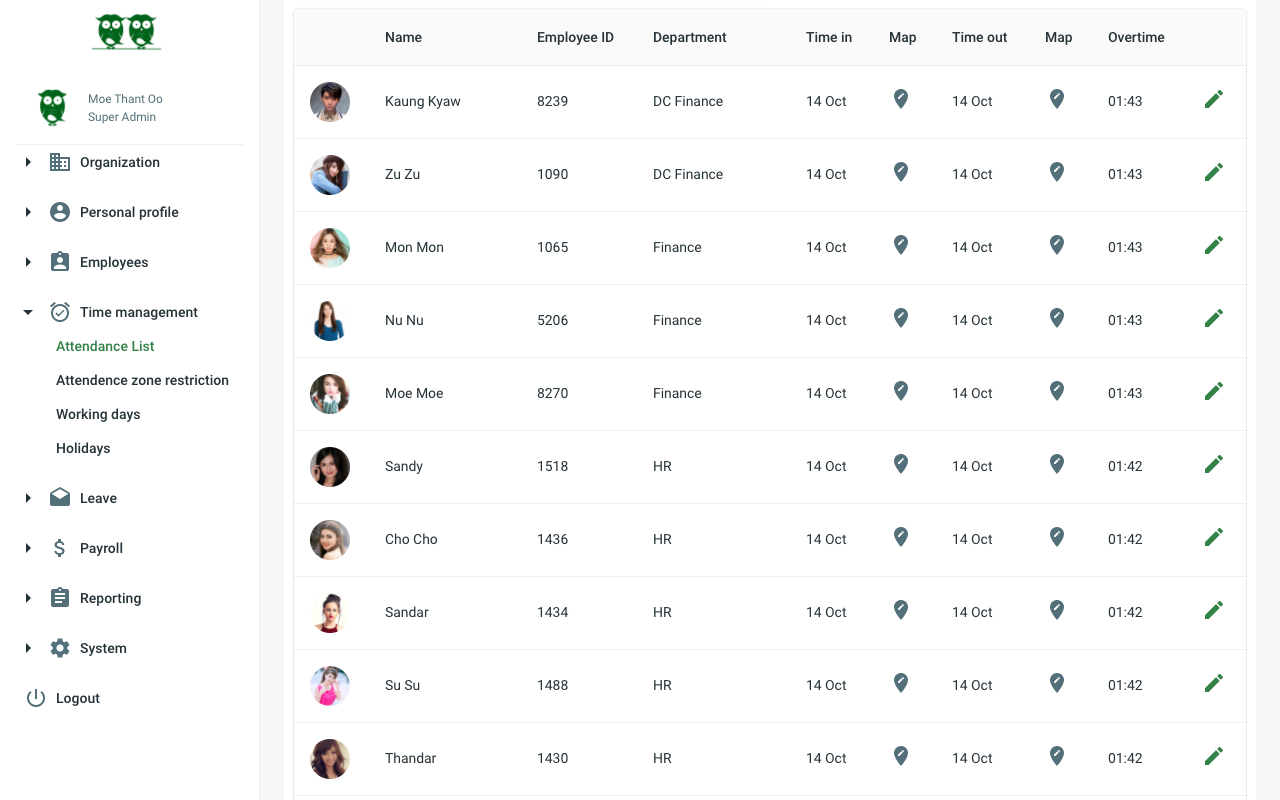The height and width of the screenshot is (800, 1280).
Task: Click the System gear icon
Action: (60, 648)
